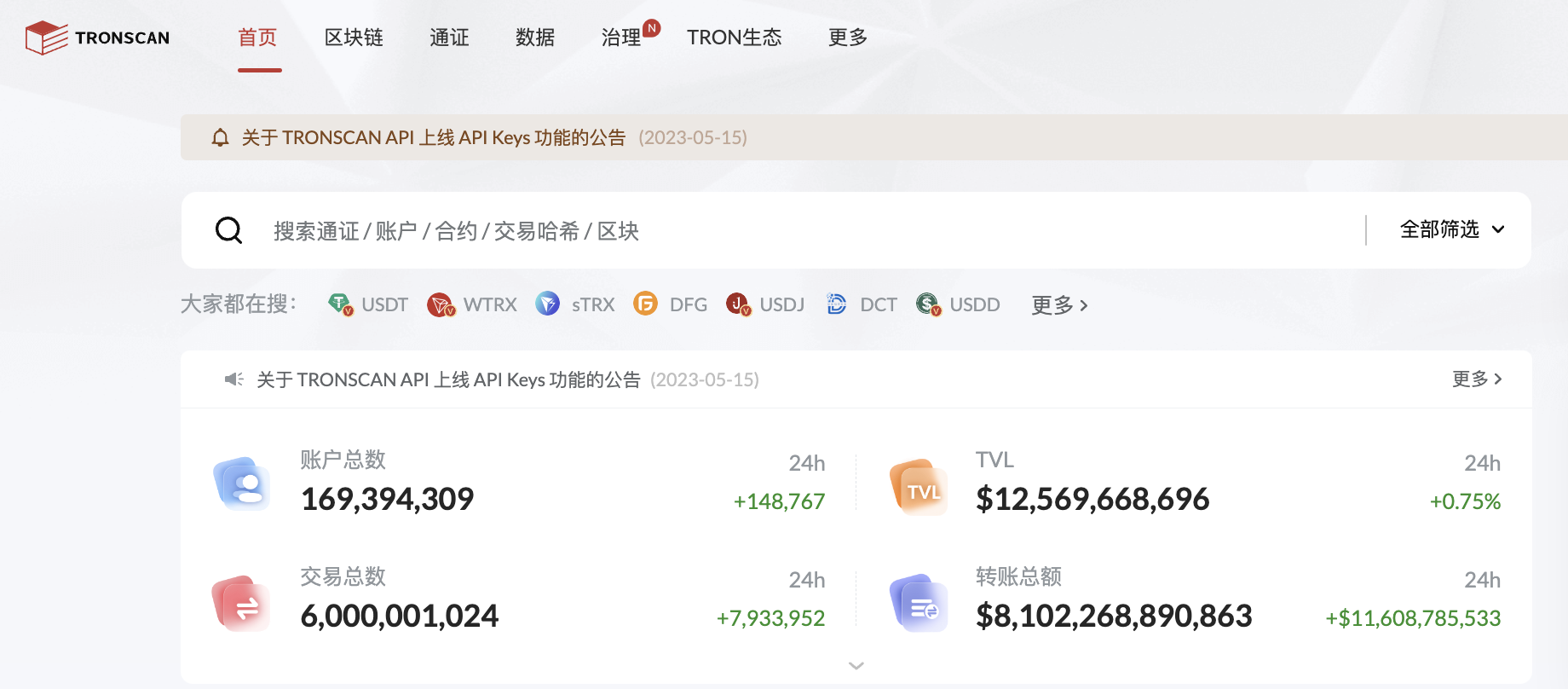Screen dimensions: 1568x689
Task: Search for WTRX token label
Action: click(490, 304)
